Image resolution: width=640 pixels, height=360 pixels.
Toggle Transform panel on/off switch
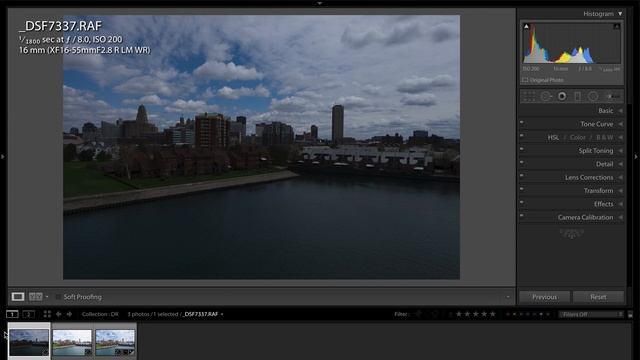click(522, 189)
